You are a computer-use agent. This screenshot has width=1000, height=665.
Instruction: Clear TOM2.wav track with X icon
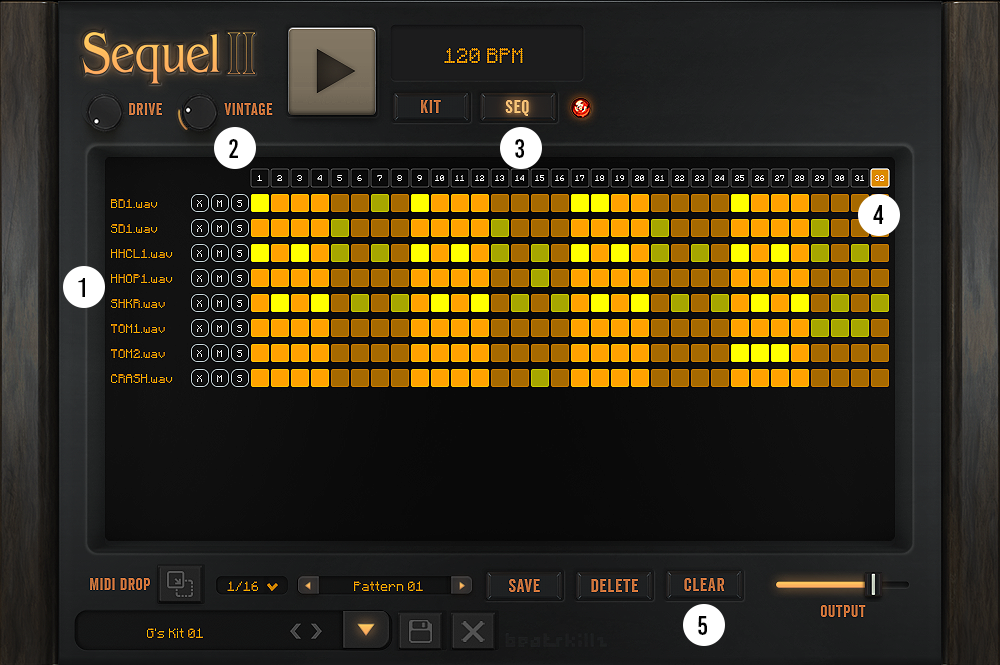pyautogui.click(x=200, y=353)
